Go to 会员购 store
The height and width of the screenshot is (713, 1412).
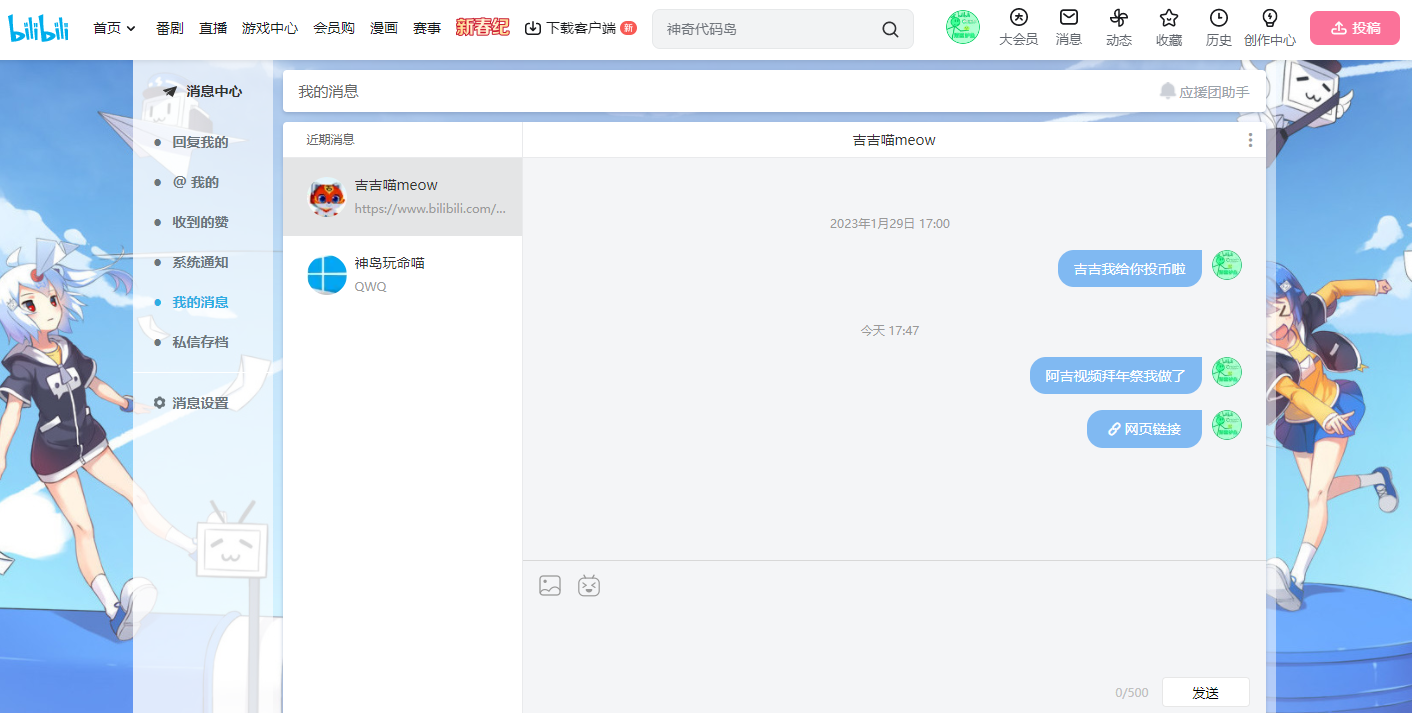pyautogui.click(x=334, y=28)
